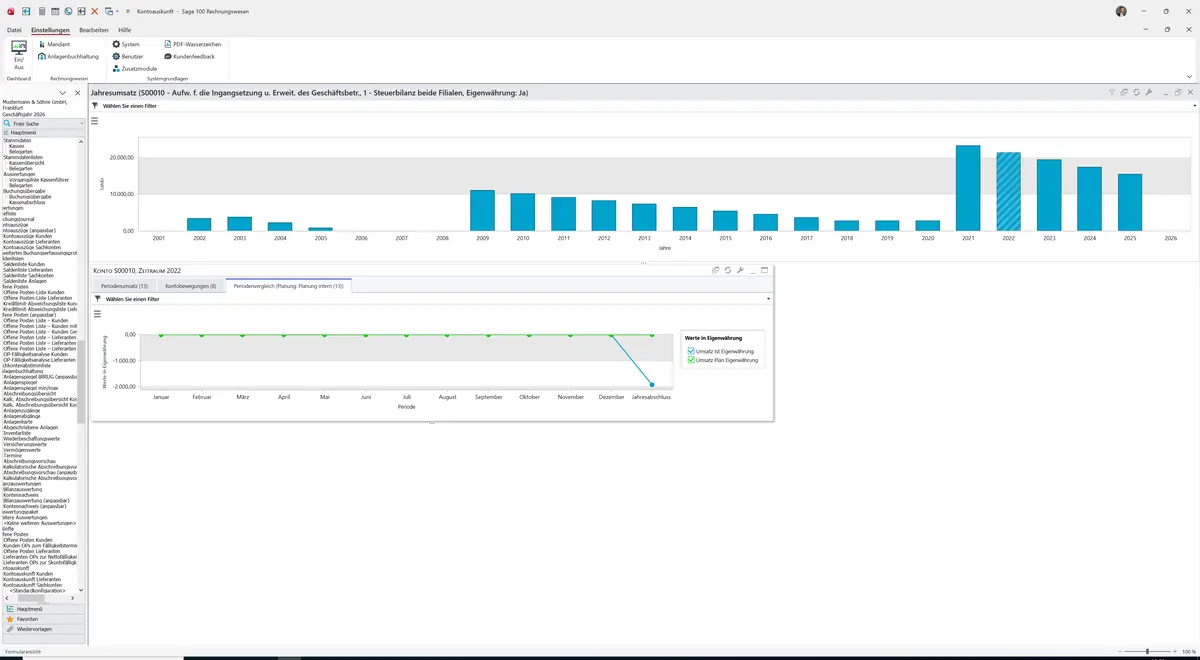Image resolution: width=1200 pixels, height=660 pixels.
Task: Open the Bearbeiten tab
Action: click(x=94, y=30)
